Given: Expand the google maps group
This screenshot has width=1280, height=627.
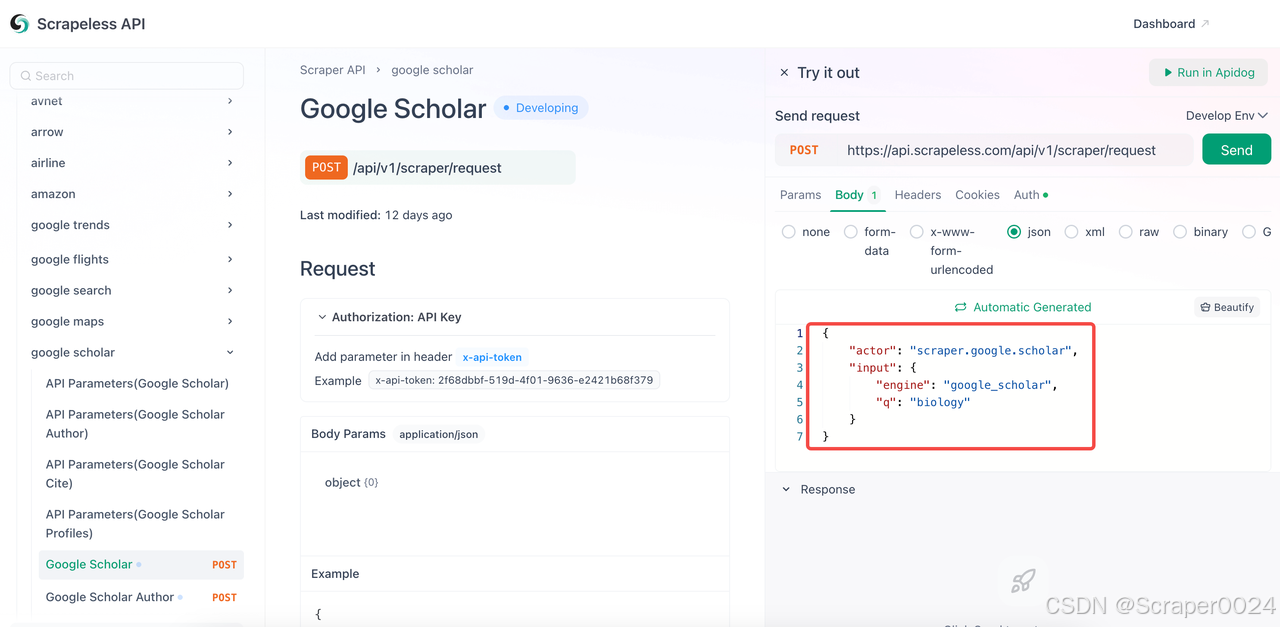Looking at the screenshot, I should click(x=230, y=321).
